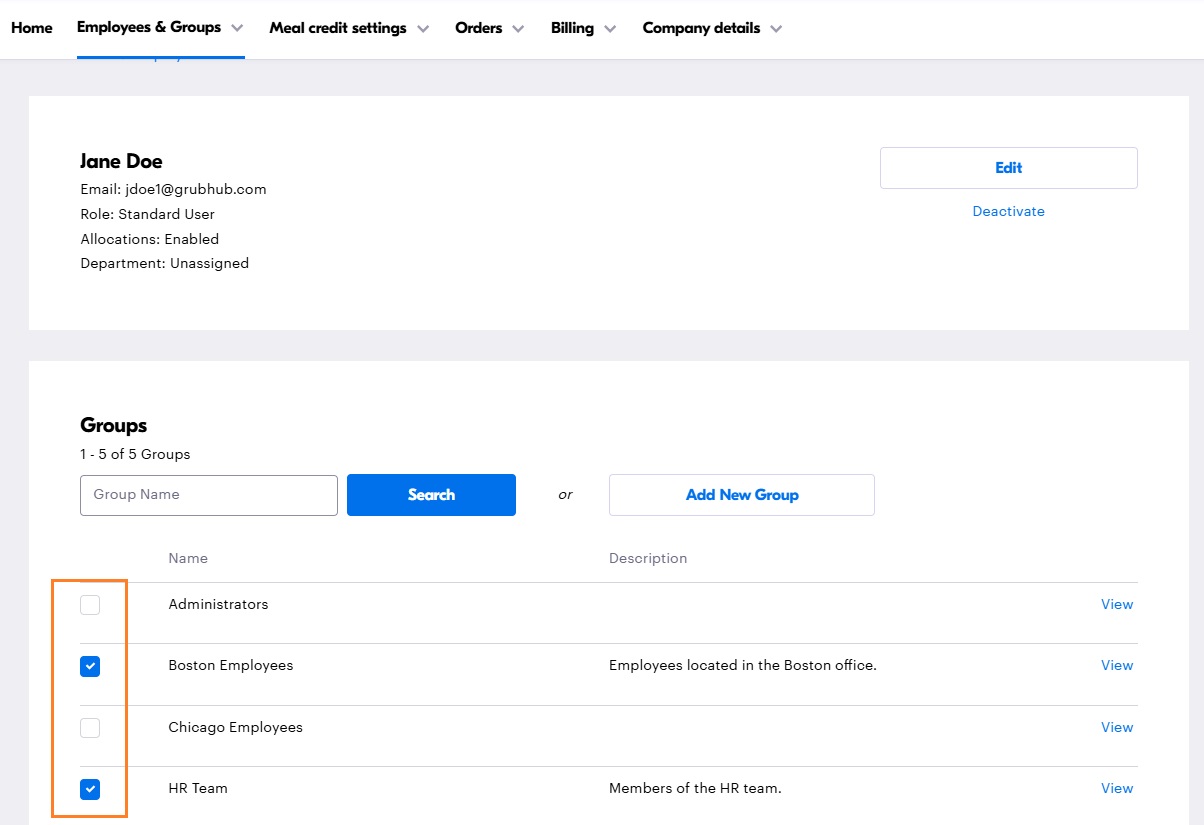View the HR Team group details
1204x825 pixels.
pos(1116,788)
